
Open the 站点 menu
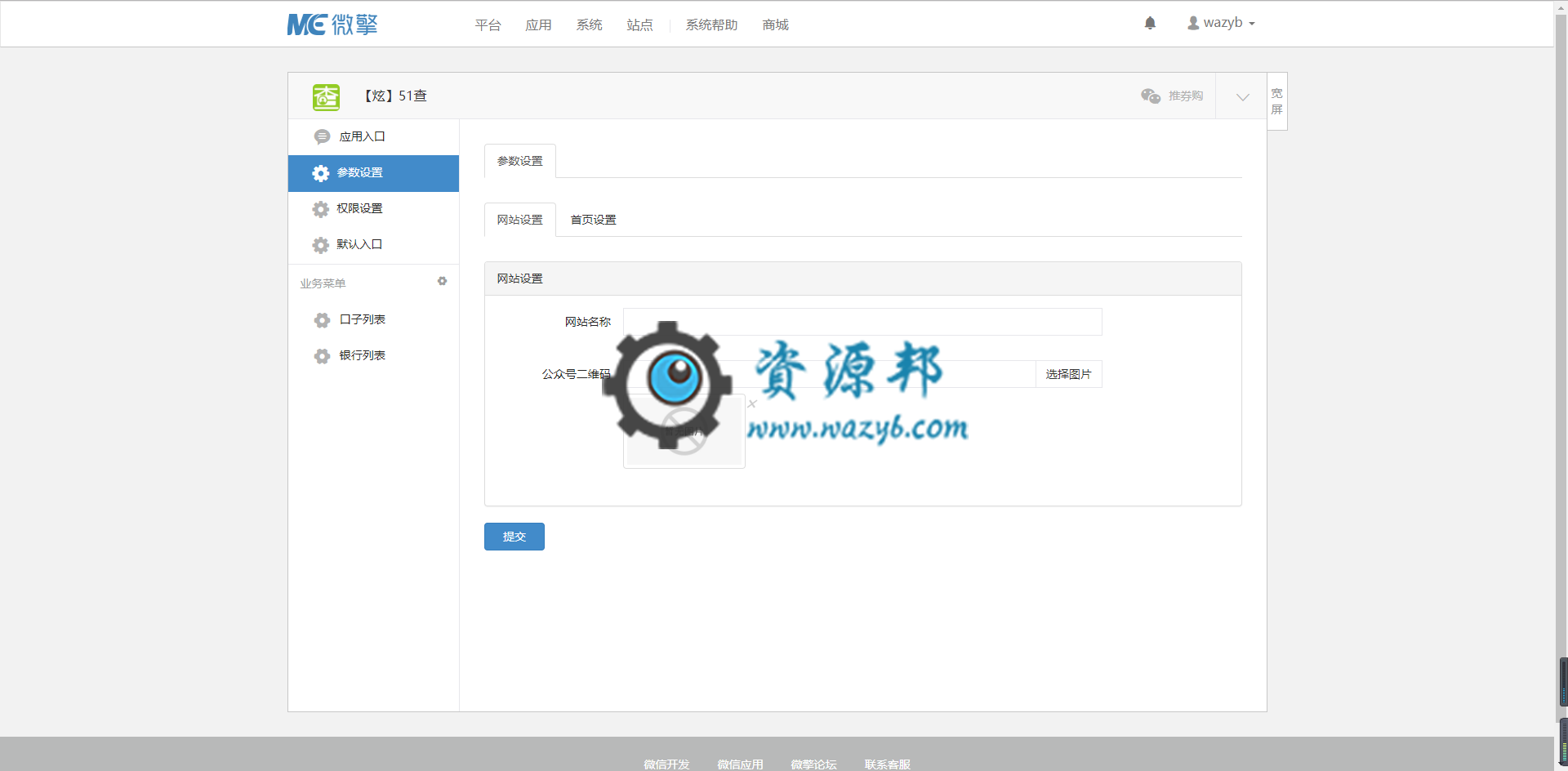tap(639, 25)
